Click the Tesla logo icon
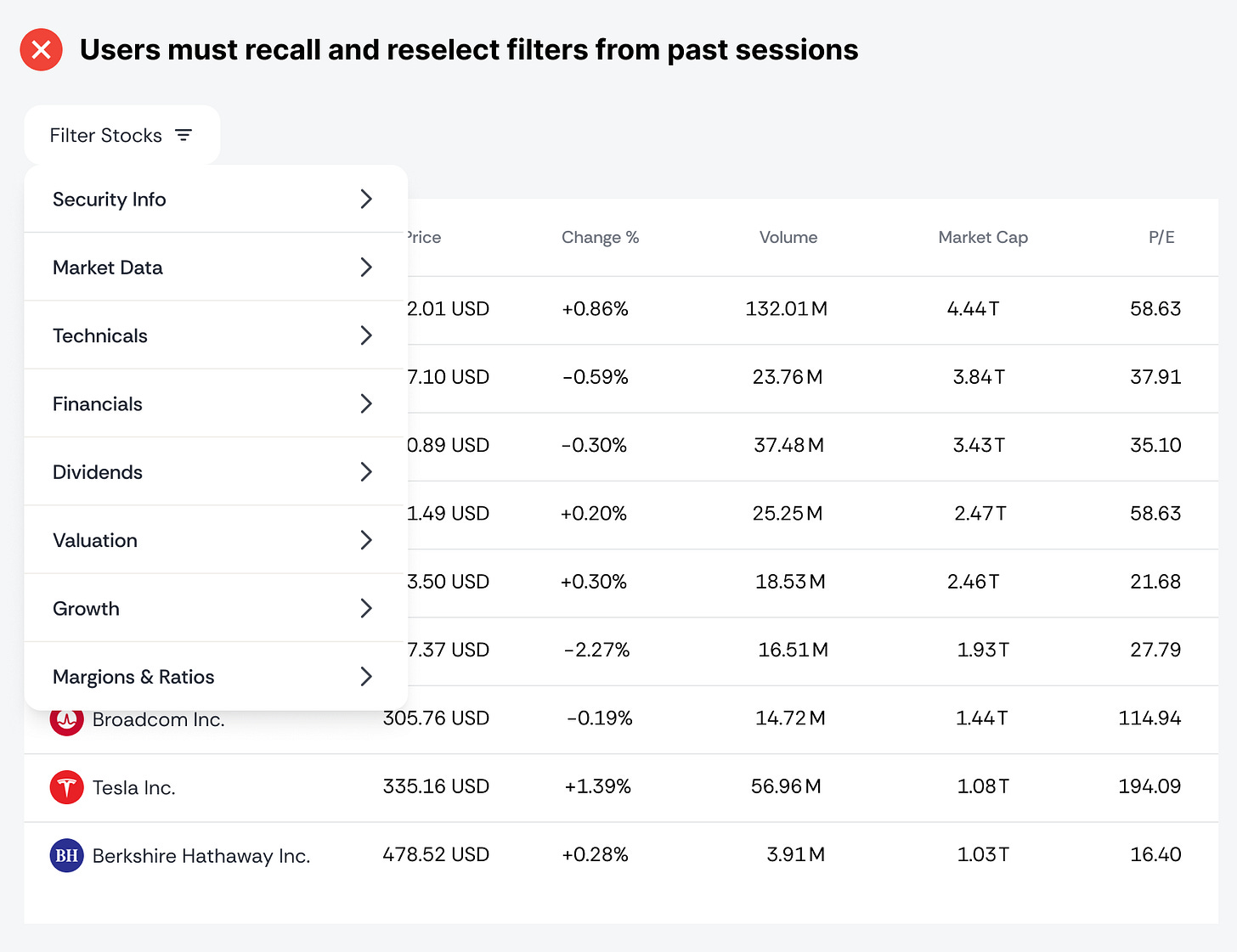The width and height of the screenshot is (1237, 952). pos(66,787)
